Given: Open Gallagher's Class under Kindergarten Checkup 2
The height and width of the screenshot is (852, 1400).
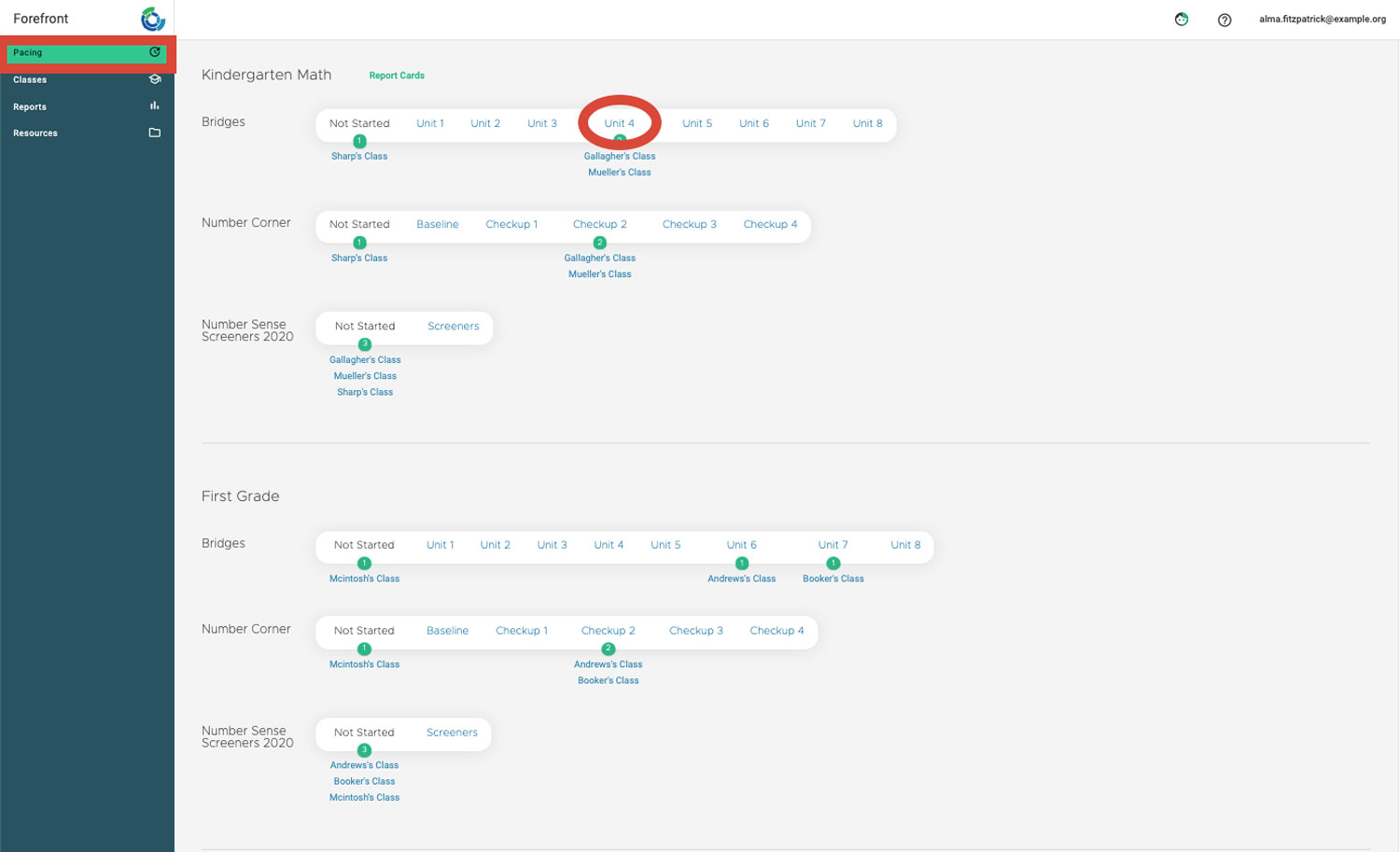Looking at the screenshot, I should point(600,258).
